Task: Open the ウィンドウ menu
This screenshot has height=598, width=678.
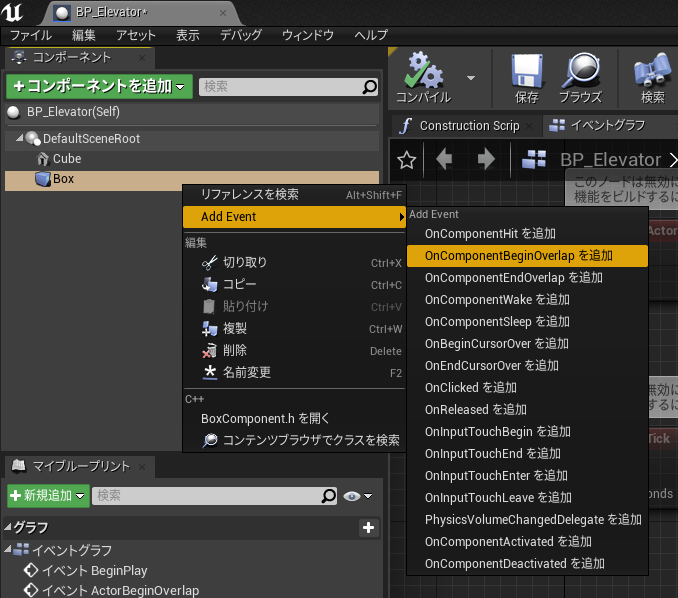Action: (x=308, y=35)
